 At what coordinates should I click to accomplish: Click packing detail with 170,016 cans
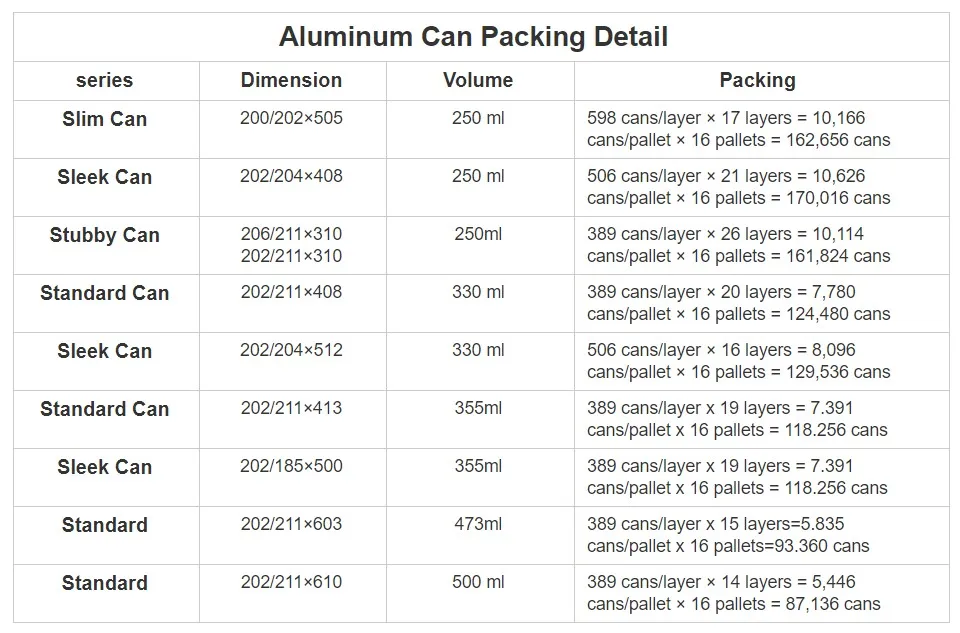(x=738, y=187)
